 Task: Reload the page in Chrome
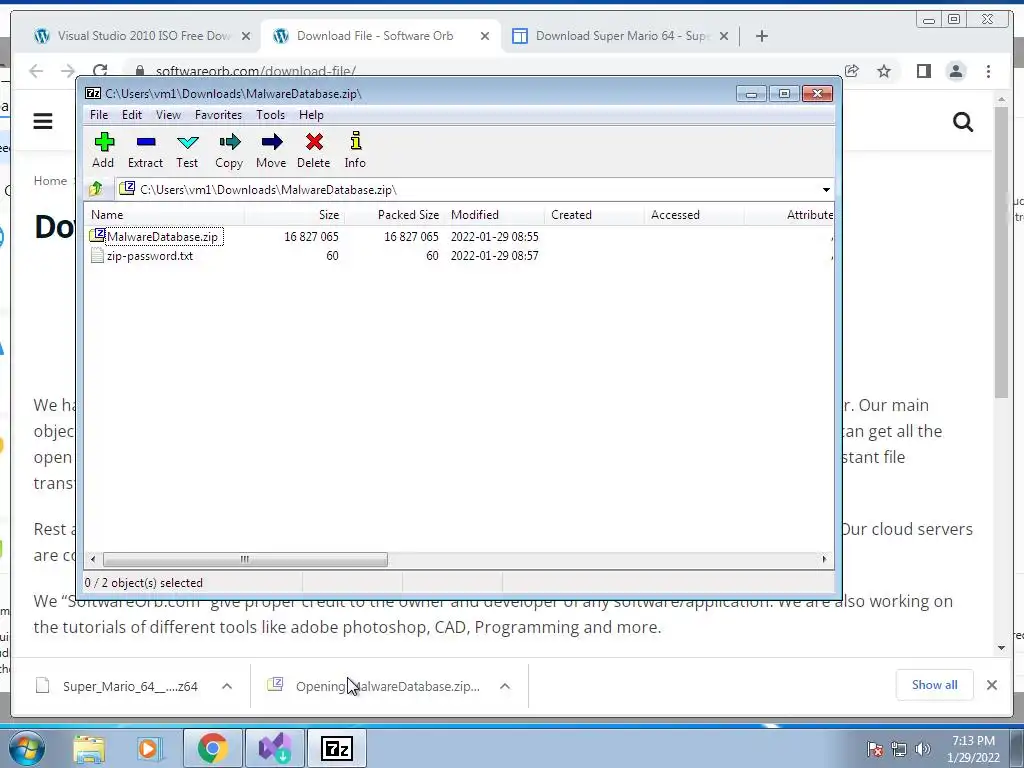coord(100,71)
